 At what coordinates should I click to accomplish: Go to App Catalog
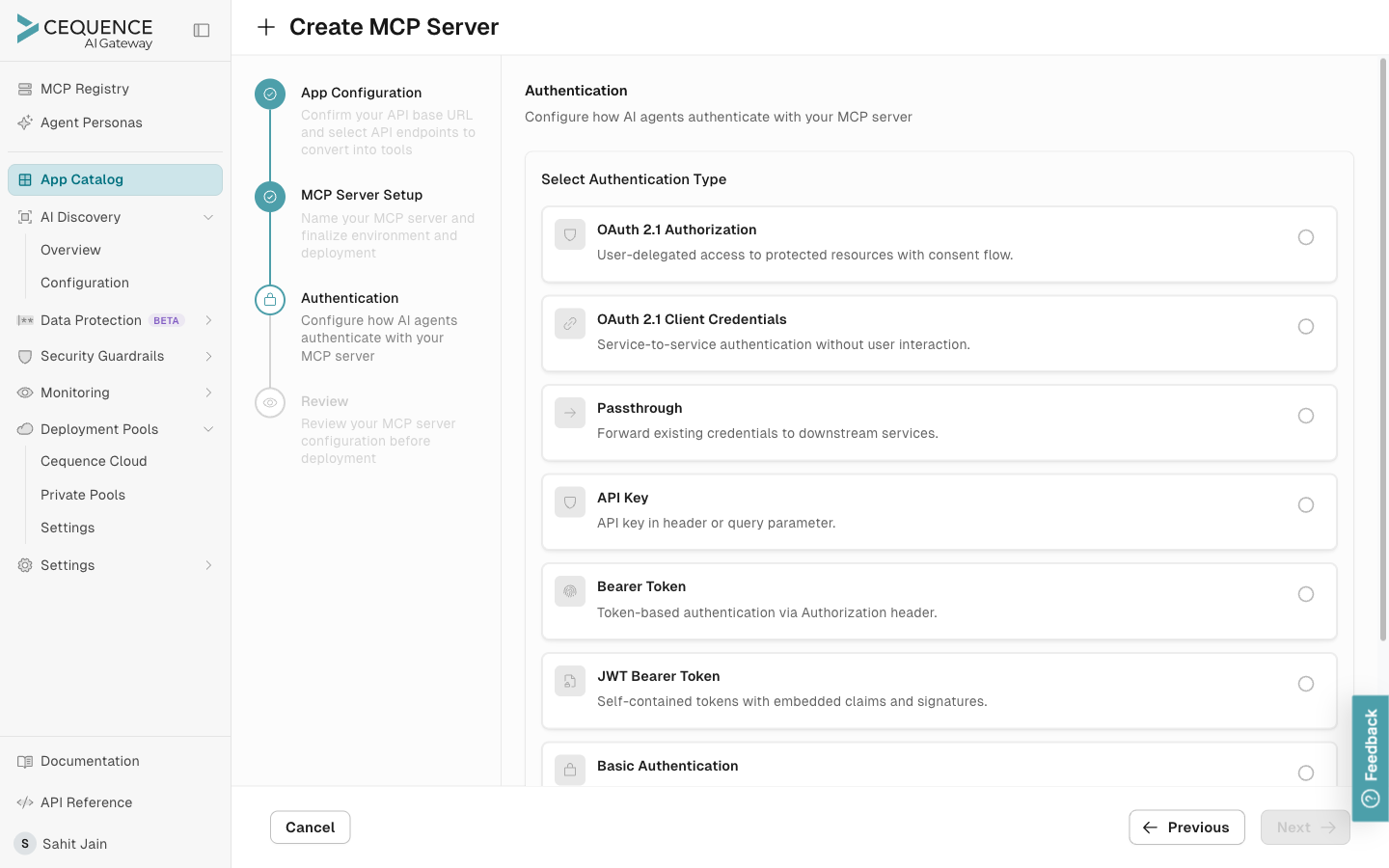[115, 179]
